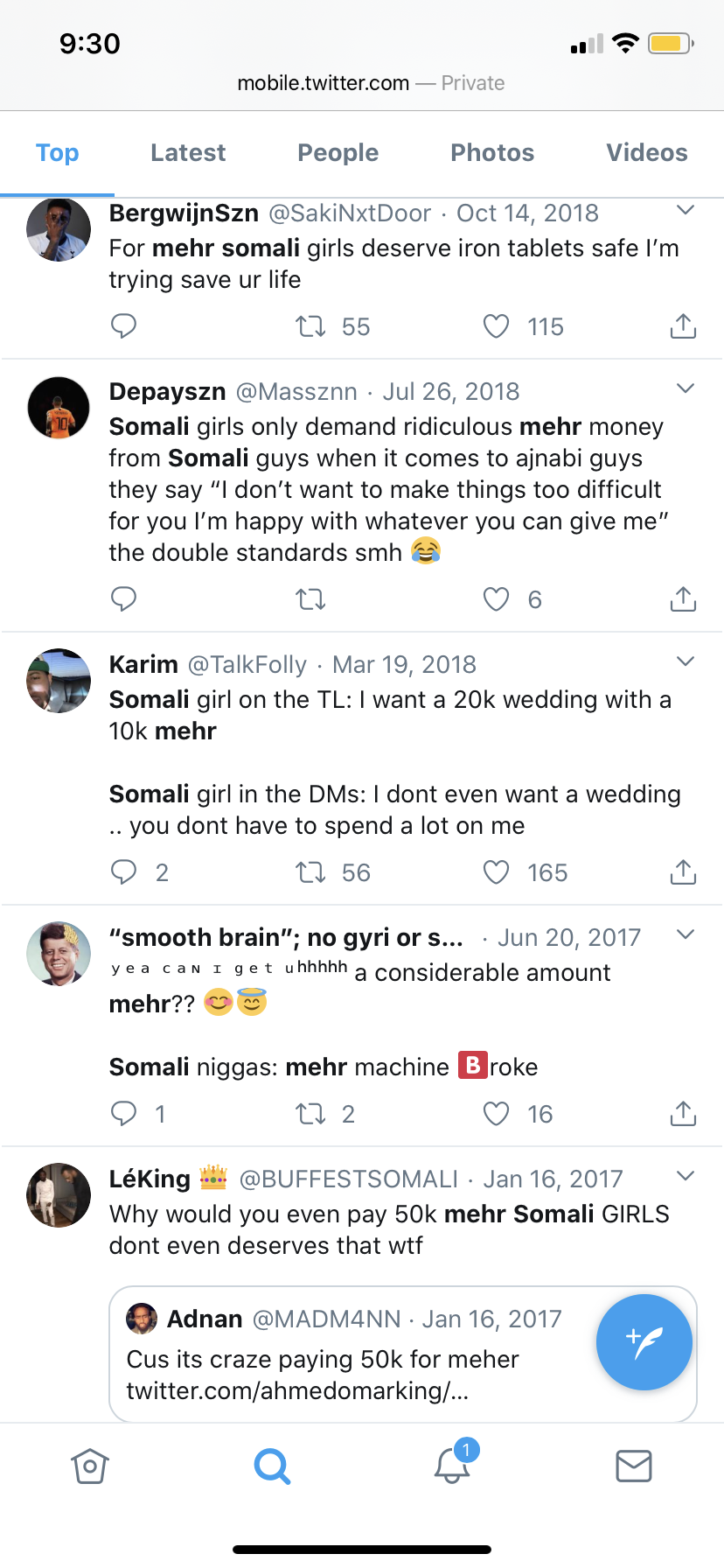Open the twitter.com/ahmedomarking link in quoted tweet

click(x=297, y=1390)
